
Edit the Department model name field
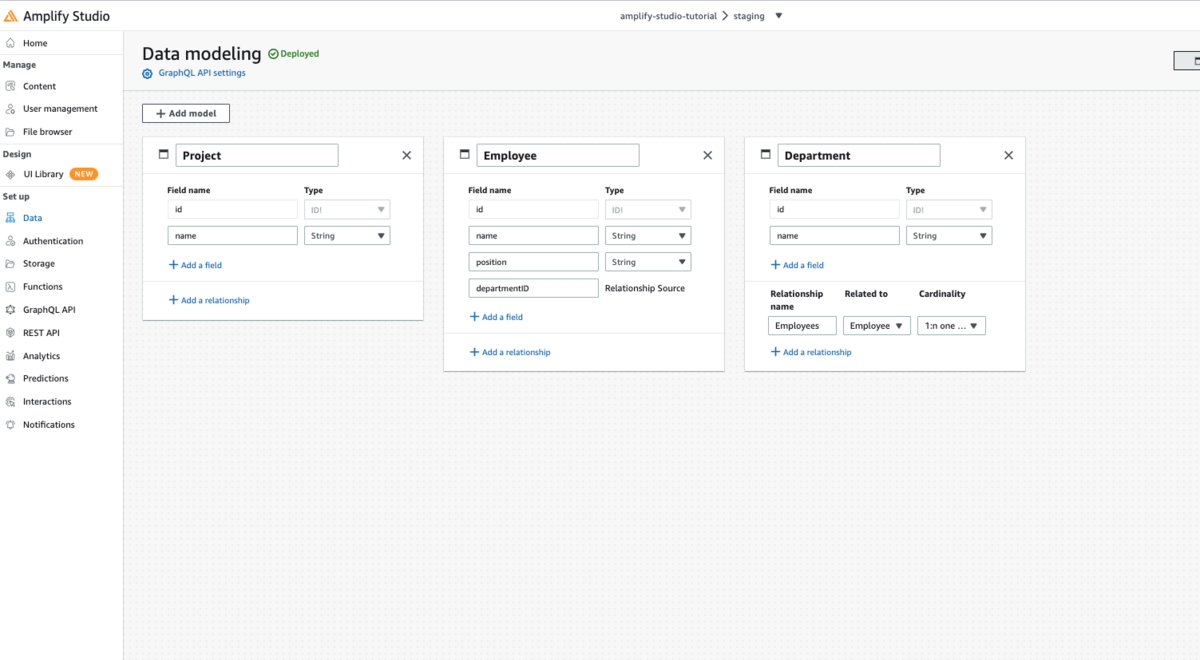pyautogui.click(x=859, y=156)
